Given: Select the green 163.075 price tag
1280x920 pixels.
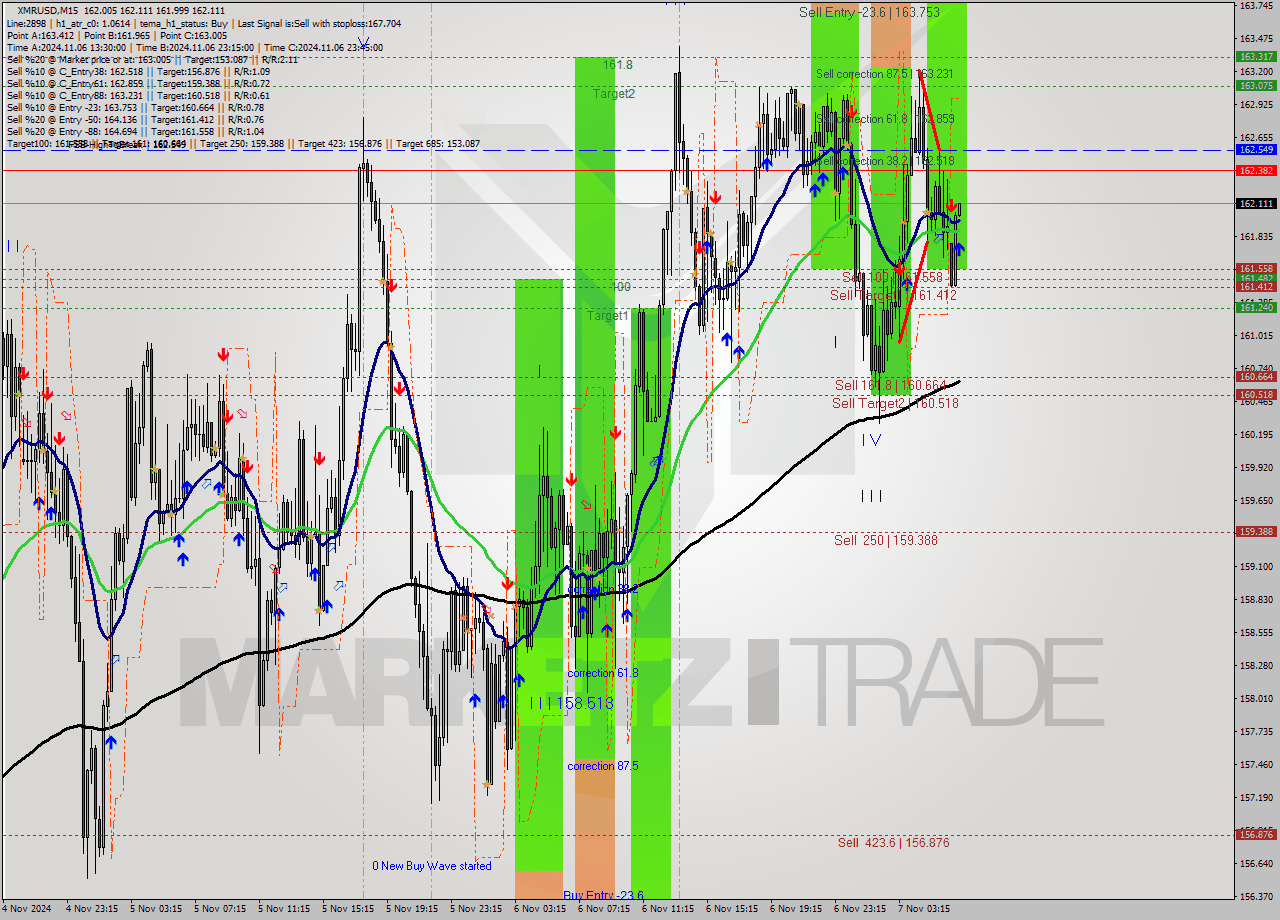Looking at the screenshot, I should 1256,85.
